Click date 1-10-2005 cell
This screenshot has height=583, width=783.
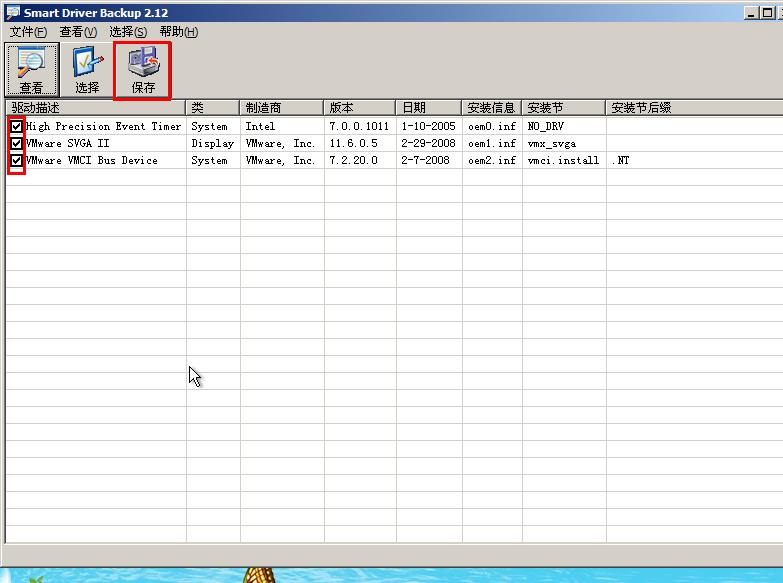click(x=428, y=126)
